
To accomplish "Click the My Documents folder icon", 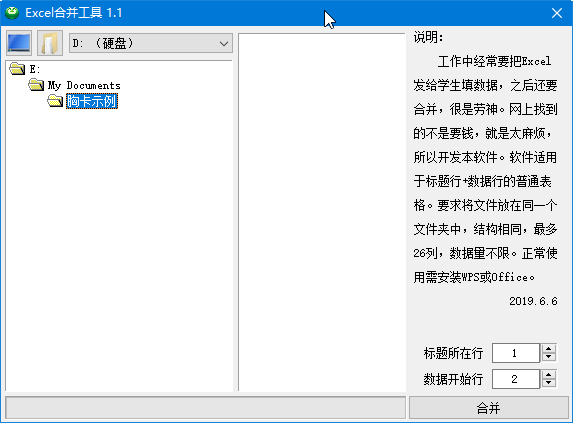I will coord(36,85).
